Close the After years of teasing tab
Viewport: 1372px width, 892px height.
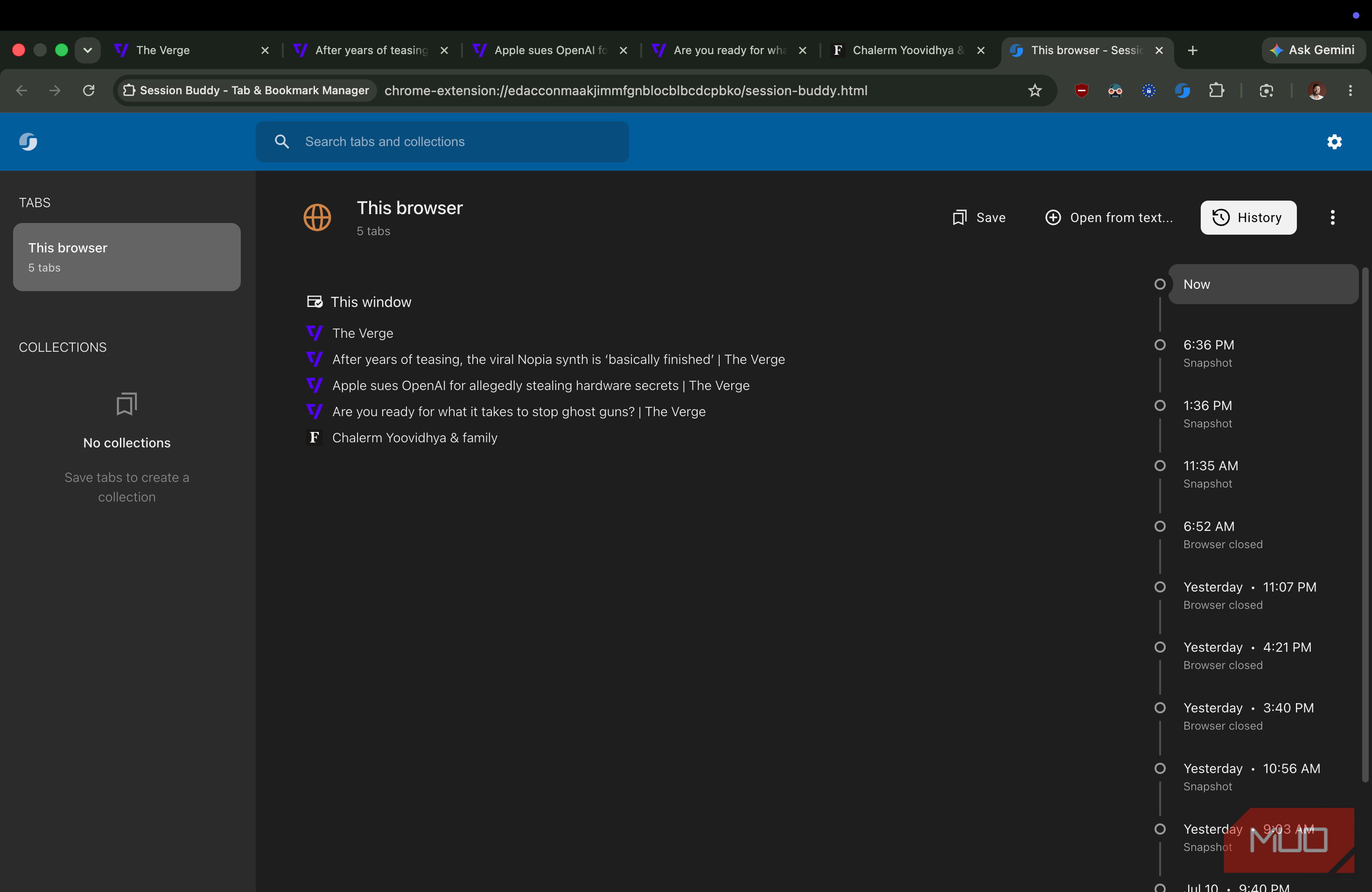pyautogui.click(x=444, y=50)
